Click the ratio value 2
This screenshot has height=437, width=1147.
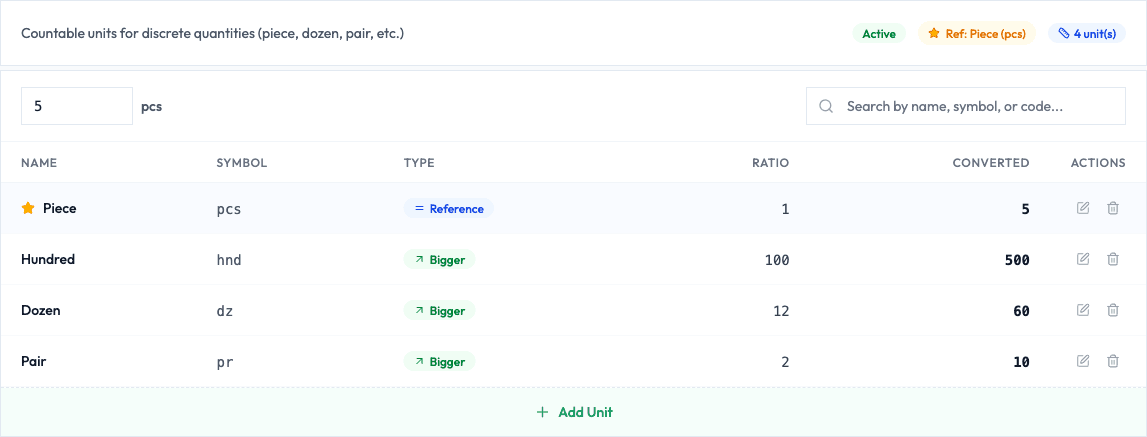click(786, 362)
